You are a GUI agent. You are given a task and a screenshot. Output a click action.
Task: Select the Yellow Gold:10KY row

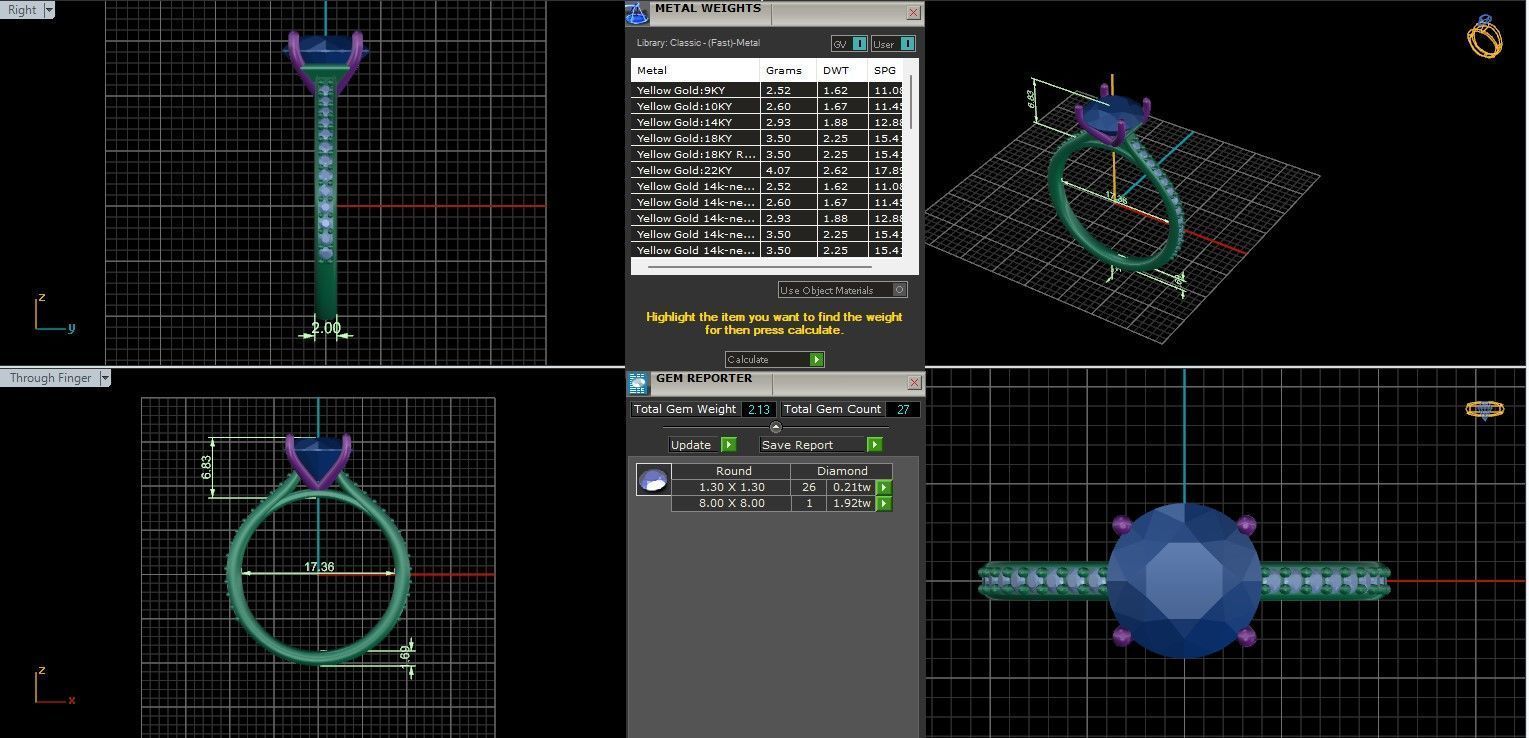pyautogui.click(x=767, y=107)
